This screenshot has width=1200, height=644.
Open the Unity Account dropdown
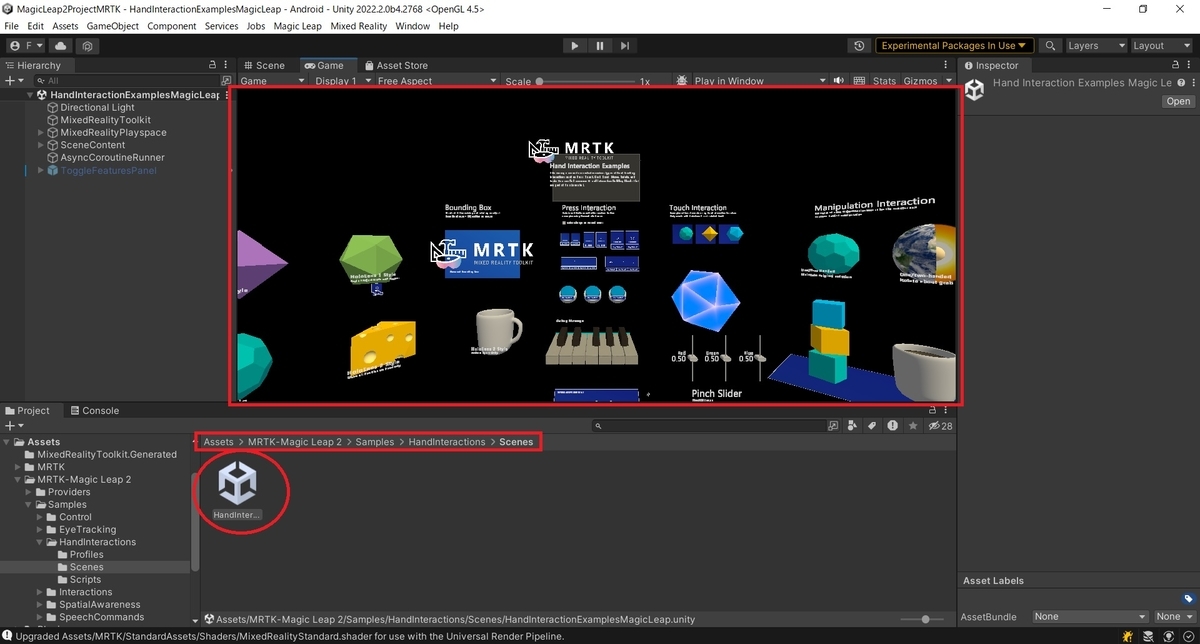click(26, 46)
